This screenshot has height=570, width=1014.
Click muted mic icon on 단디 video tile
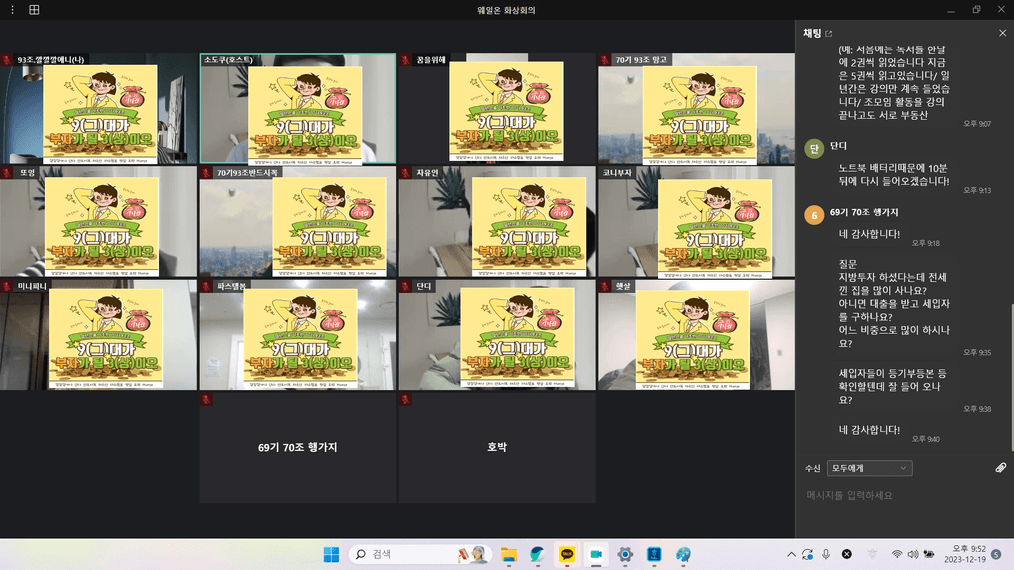coord(405,286)
